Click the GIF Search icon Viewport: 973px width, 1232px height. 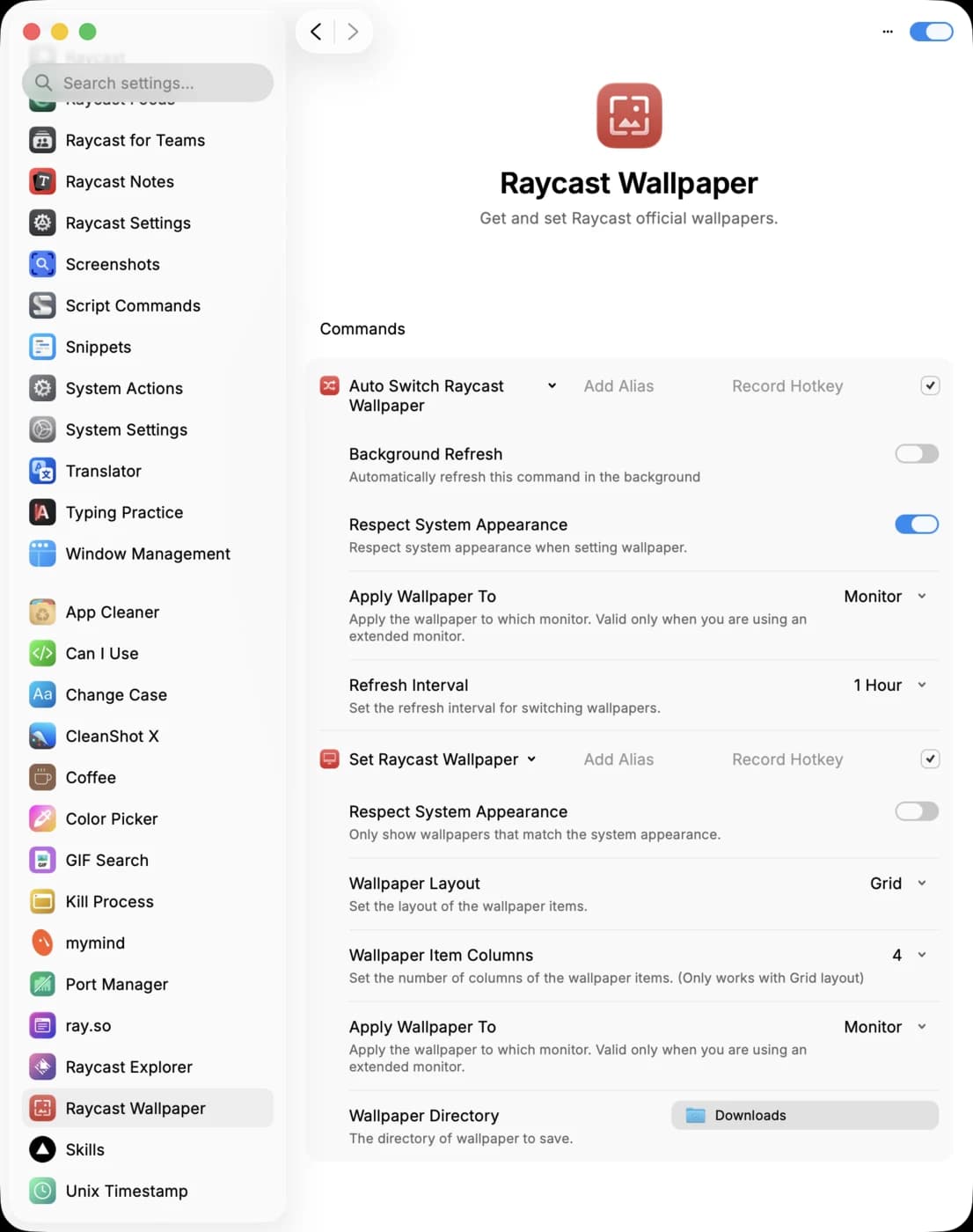coord(42,860)
